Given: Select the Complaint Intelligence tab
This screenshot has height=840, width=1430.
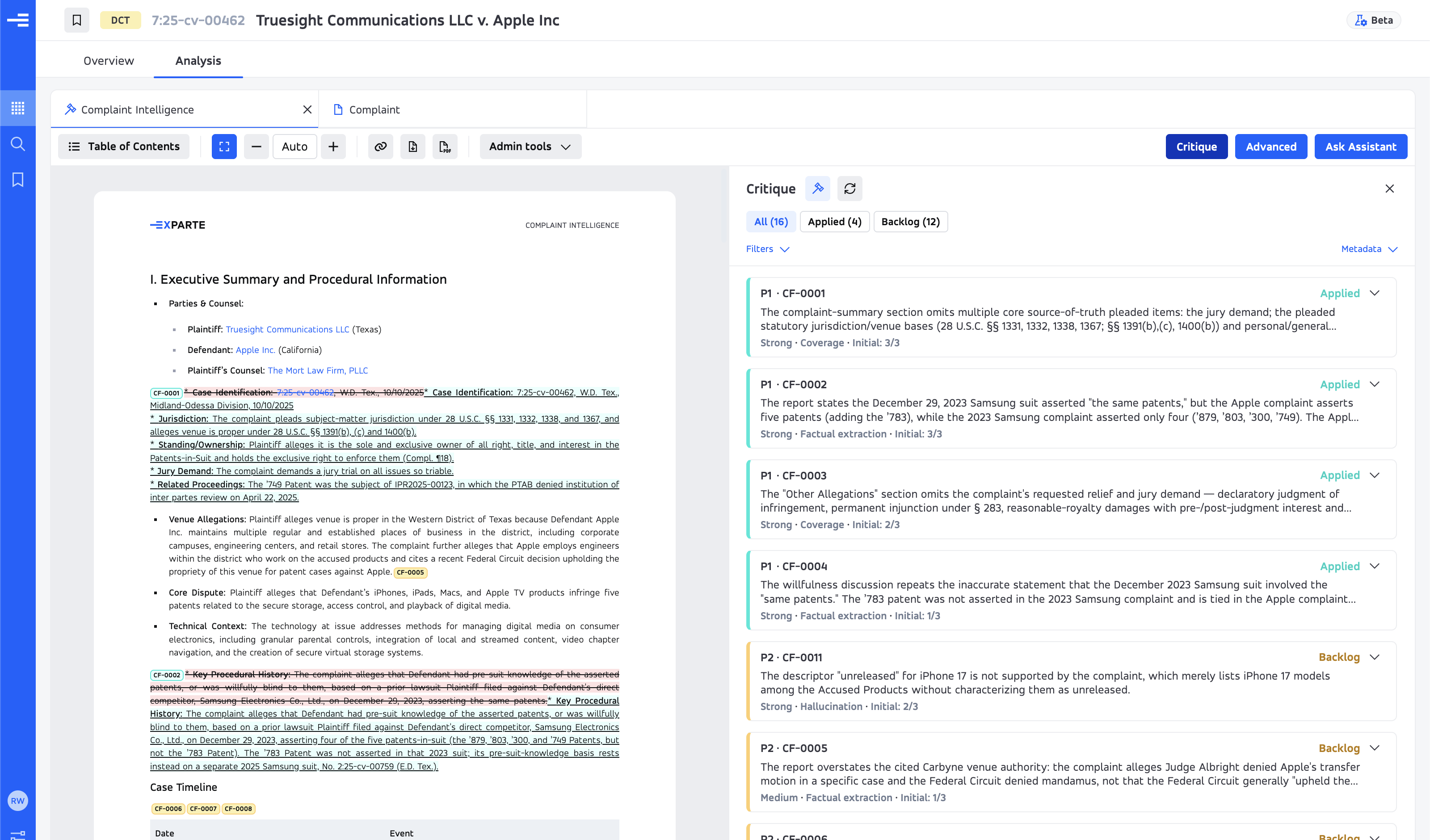Looking at the screenshot, I should point(185,109).
